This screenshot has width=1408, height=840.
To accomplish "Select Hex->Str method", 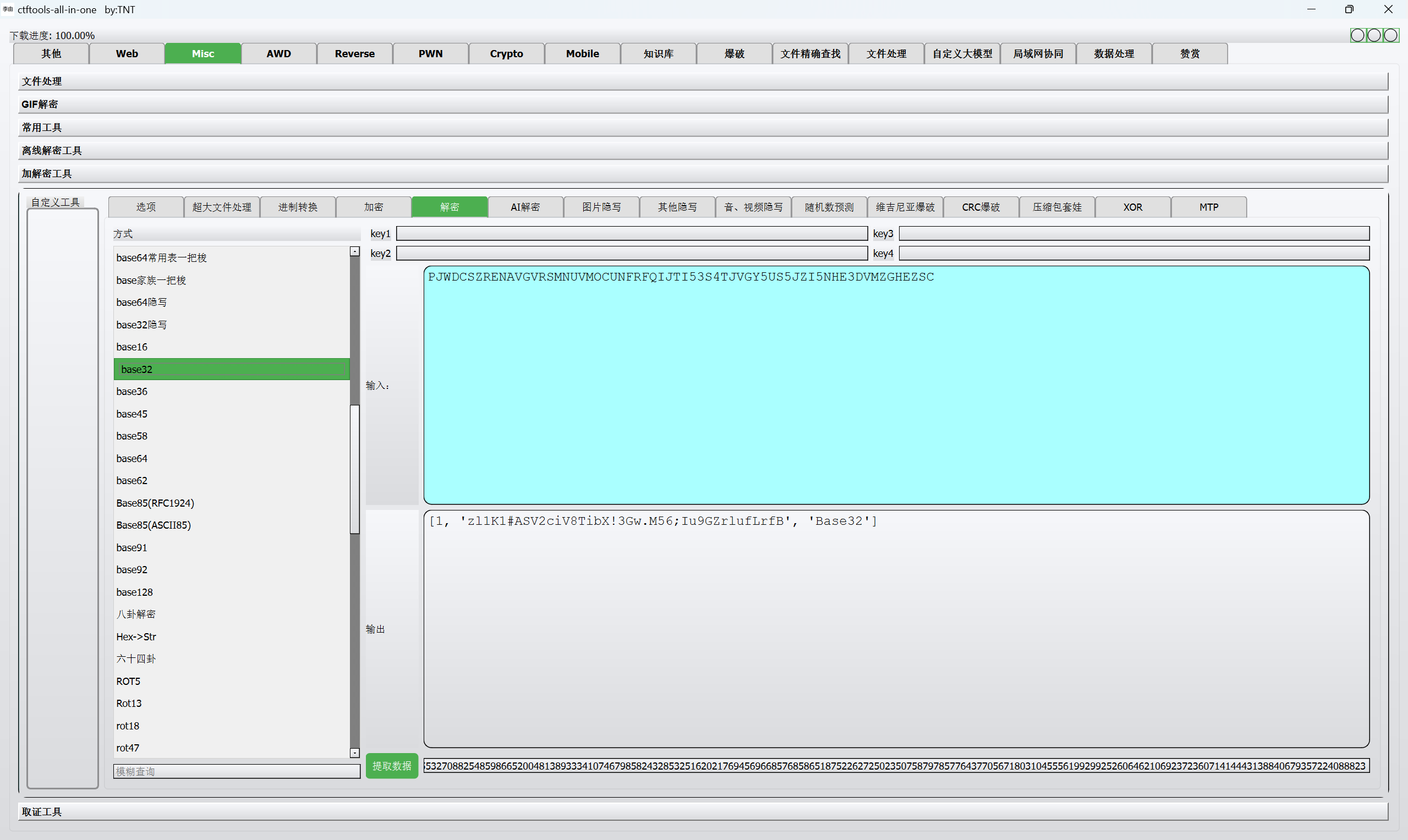I will click(232, 637).
